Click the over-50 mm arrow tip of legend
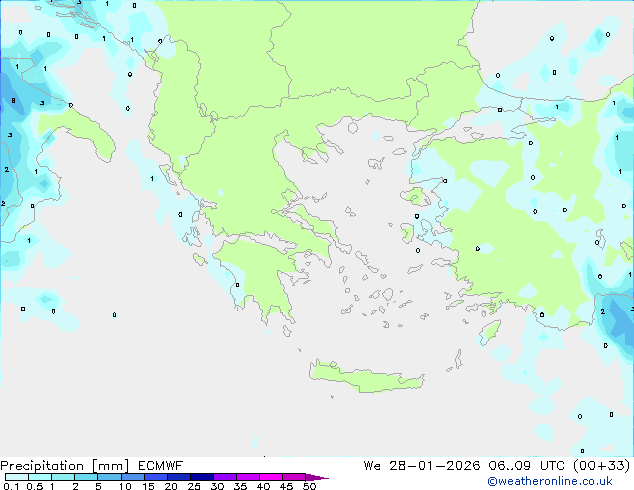The image size is (634, 490). click(317, 477)
